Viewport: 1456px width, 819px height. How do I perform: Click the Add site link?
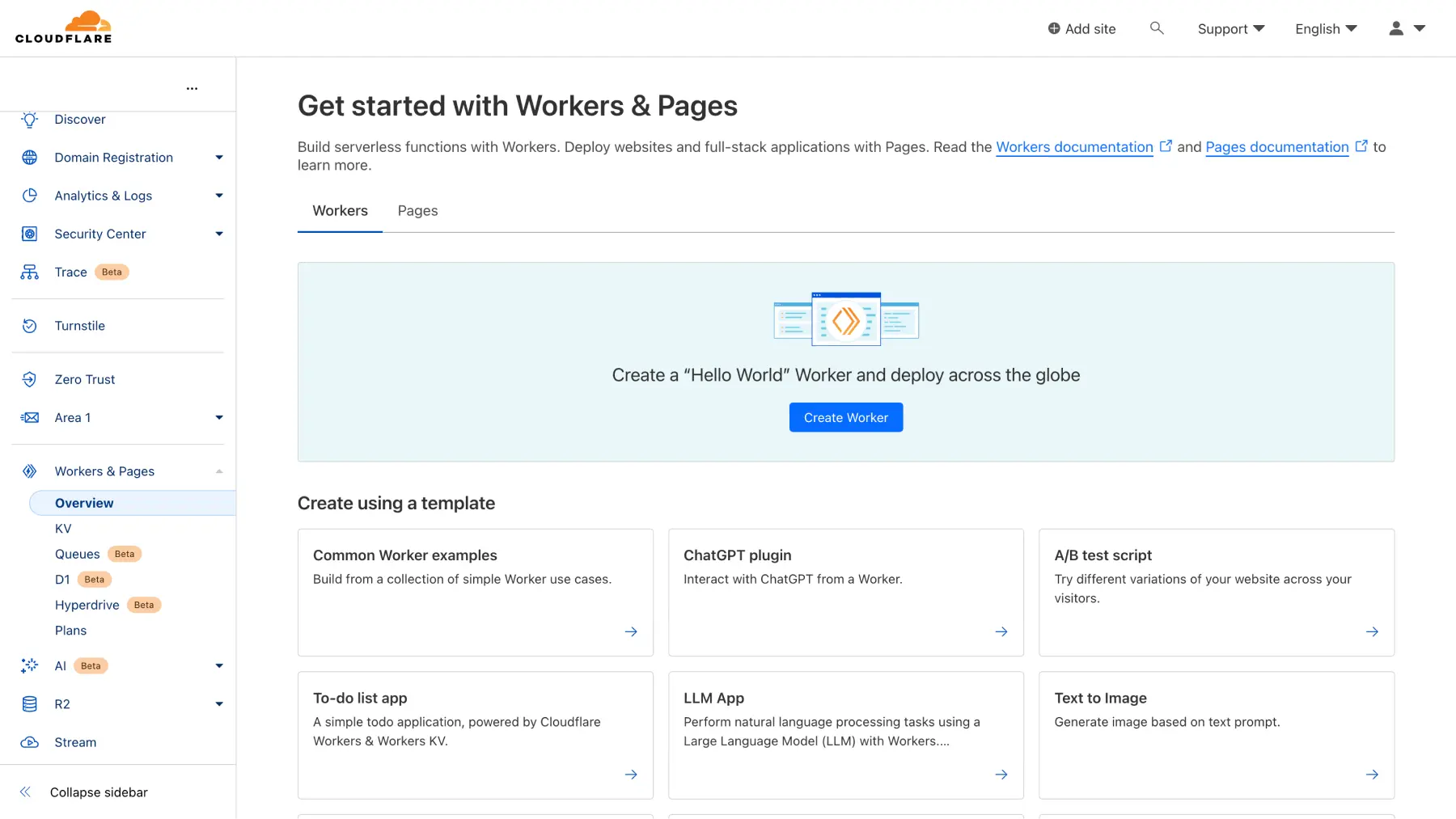pos(1081,29)
